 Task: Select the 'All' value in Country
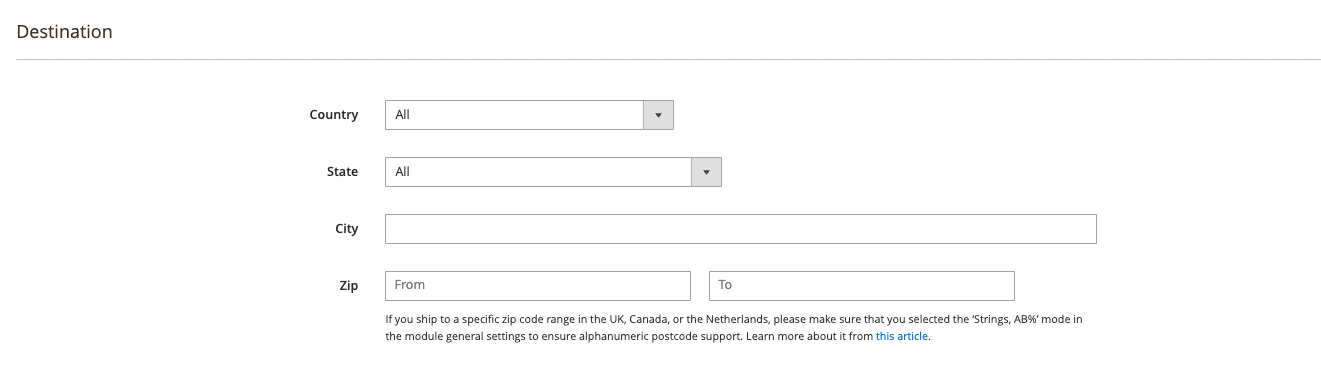click(x=403, y=115)
